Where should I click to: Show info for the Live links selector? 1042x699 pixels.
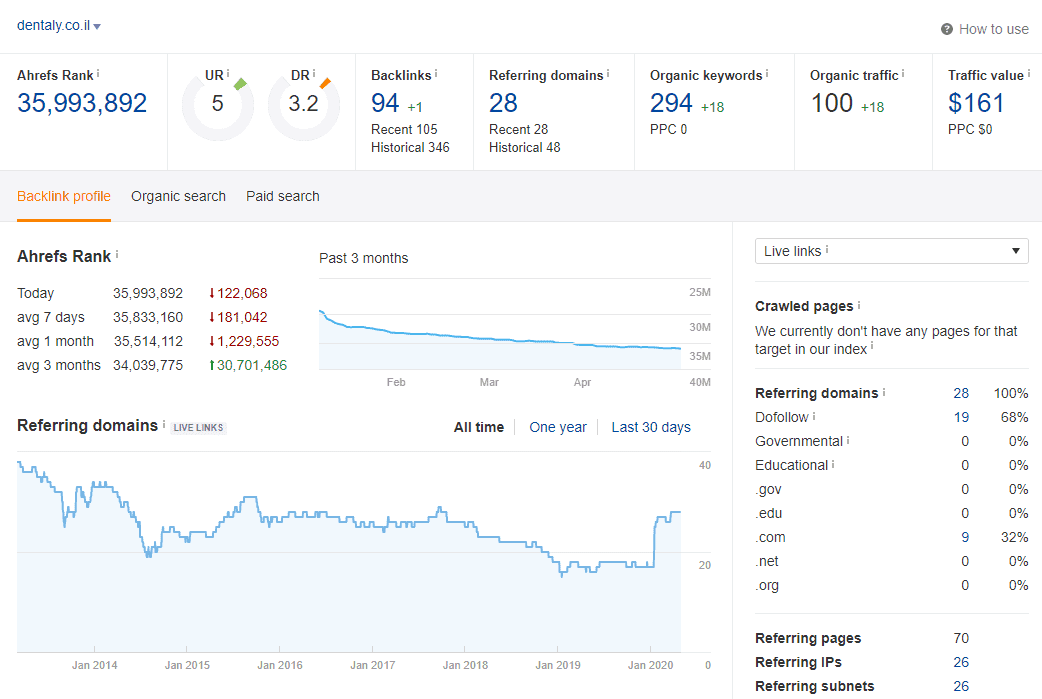coord(827,250)
